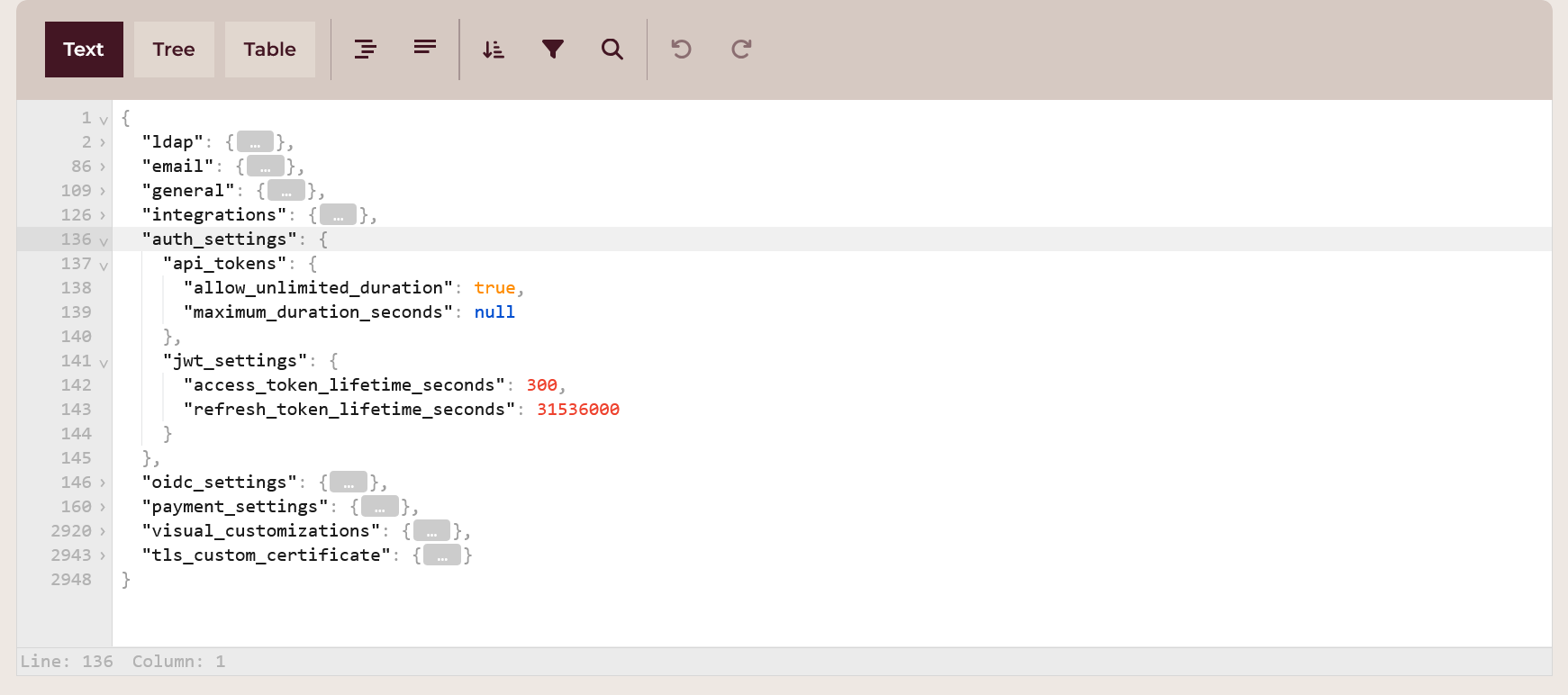Switch to Table view mode
1568x695 pixels.
point(269,50)
